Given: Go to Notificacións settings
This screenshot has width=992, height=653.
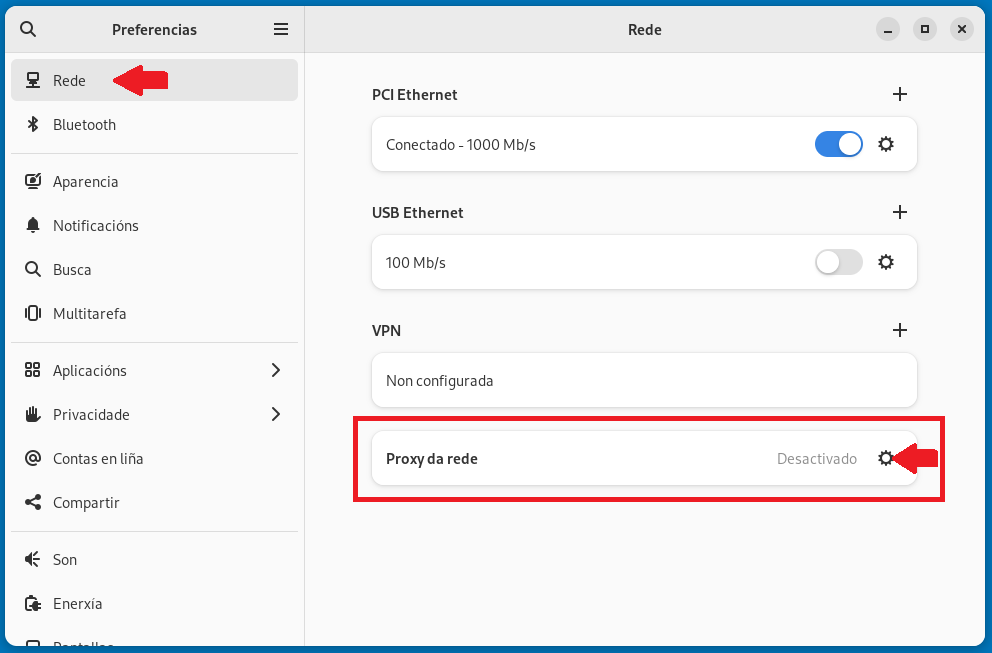Looking at the screenshot, I should tap(96, 226).
